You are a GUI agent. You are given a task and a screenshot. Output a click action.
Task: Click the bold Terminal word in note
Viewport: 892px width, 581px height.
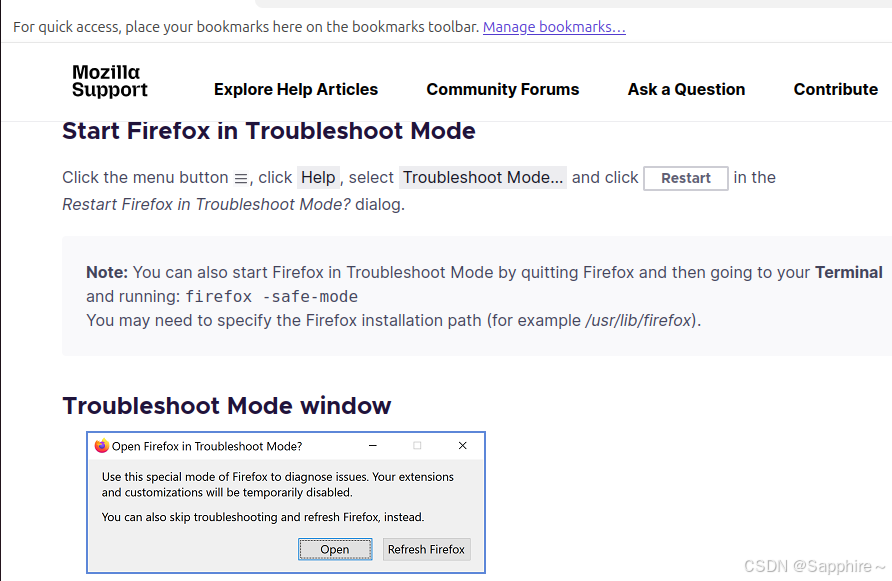pyautogui.click(x=848, y=273)
